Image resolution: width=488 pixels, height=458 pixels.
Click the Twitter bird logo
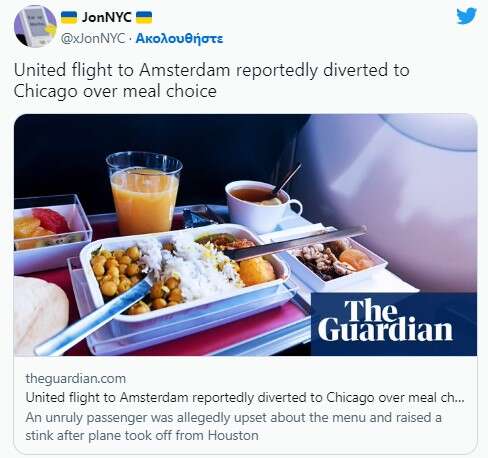point(466,16)
